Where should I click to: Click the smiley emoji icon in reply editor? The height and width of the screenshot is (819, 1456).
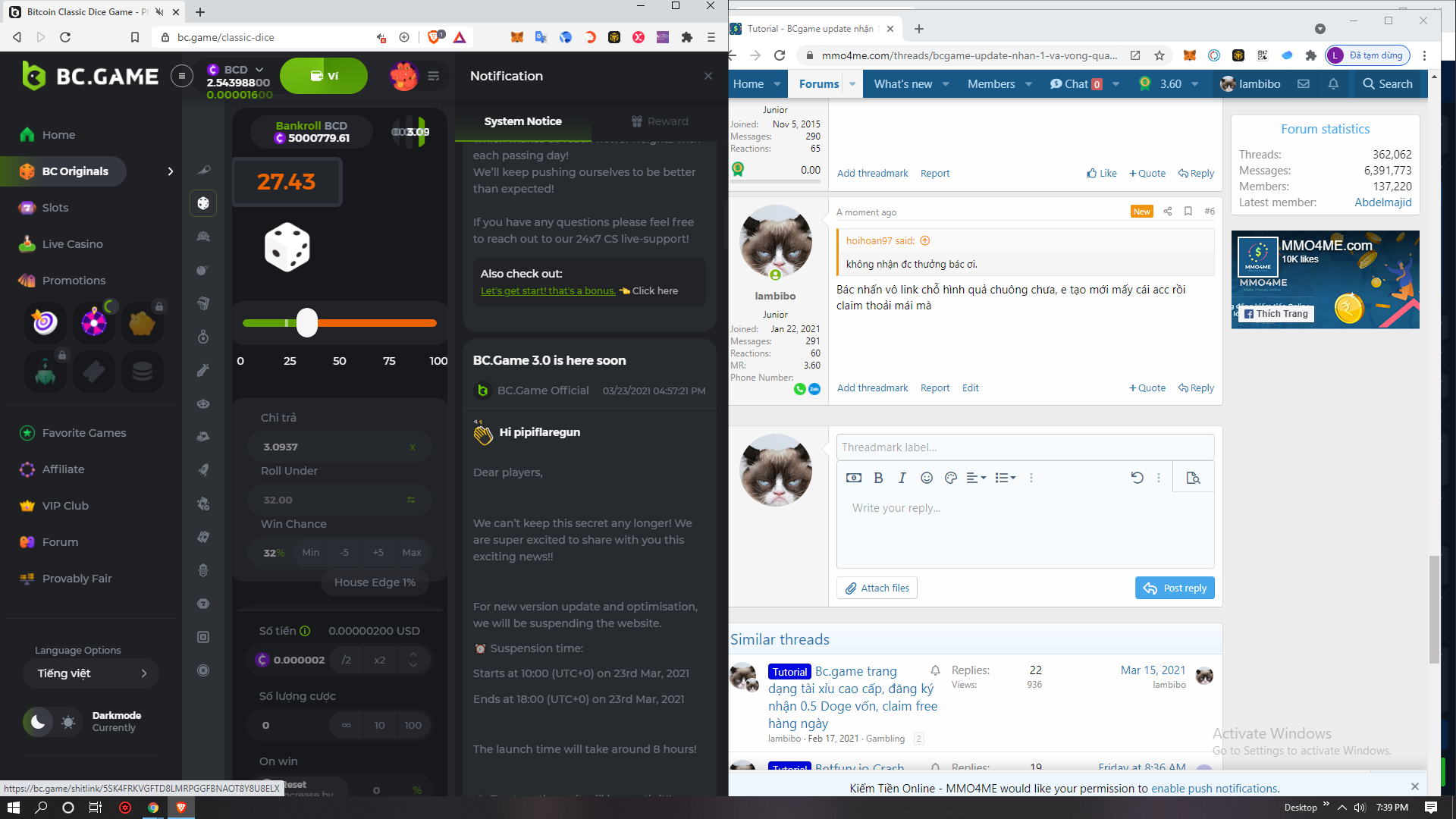coord(926,478)
